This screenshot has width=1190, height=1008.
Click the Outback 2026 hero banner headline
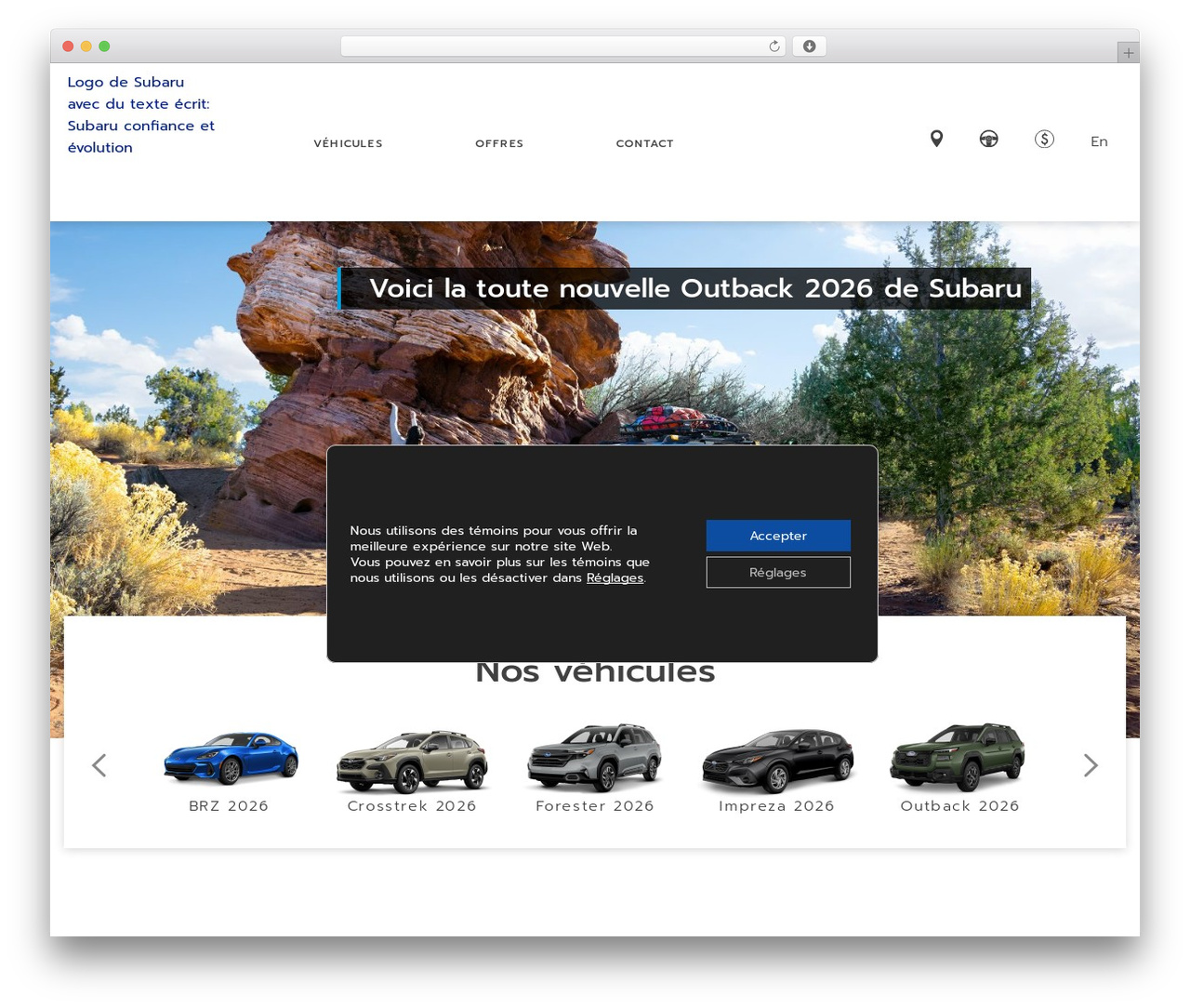(685, 288)
